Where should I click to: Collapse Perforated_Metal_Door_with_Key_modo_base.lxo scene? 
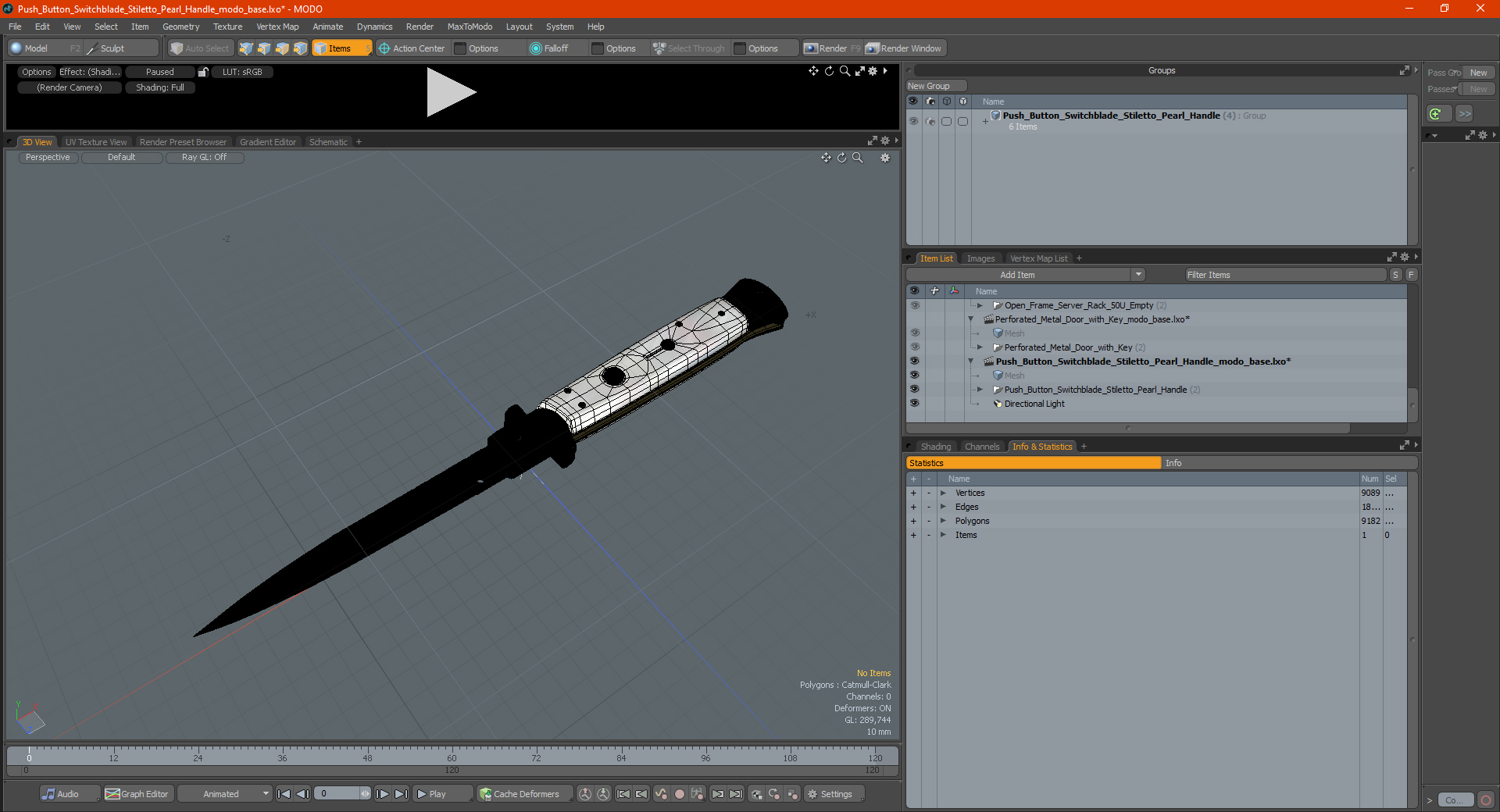[971, 319]
